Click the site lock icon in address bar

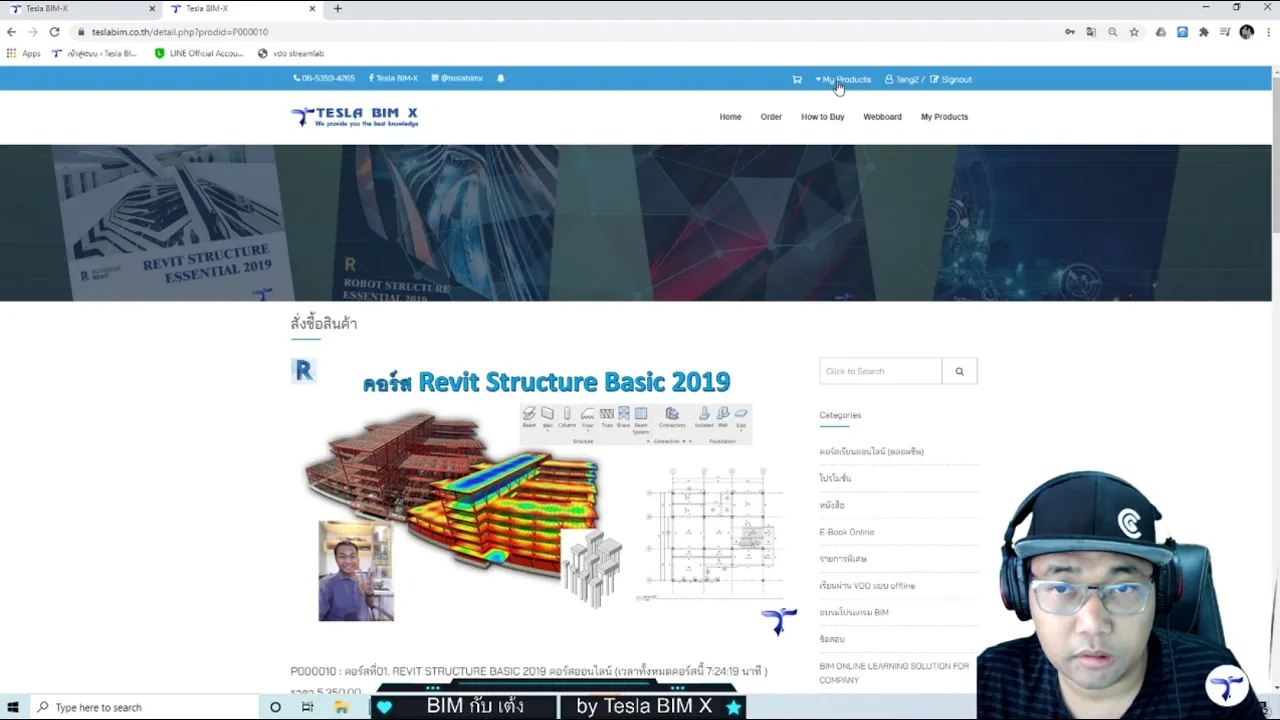click(82, 32)
